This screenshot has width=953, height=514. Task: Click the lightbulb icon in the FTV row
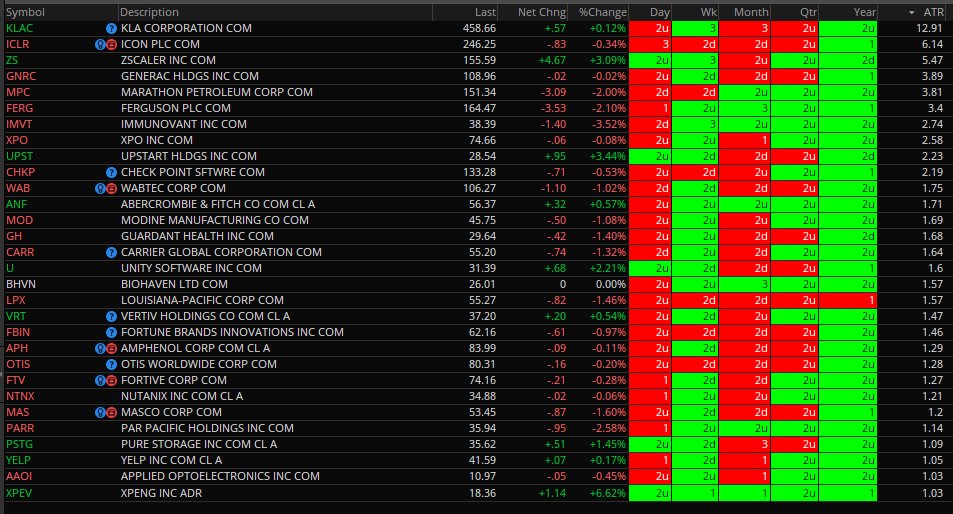pos(100,380)
